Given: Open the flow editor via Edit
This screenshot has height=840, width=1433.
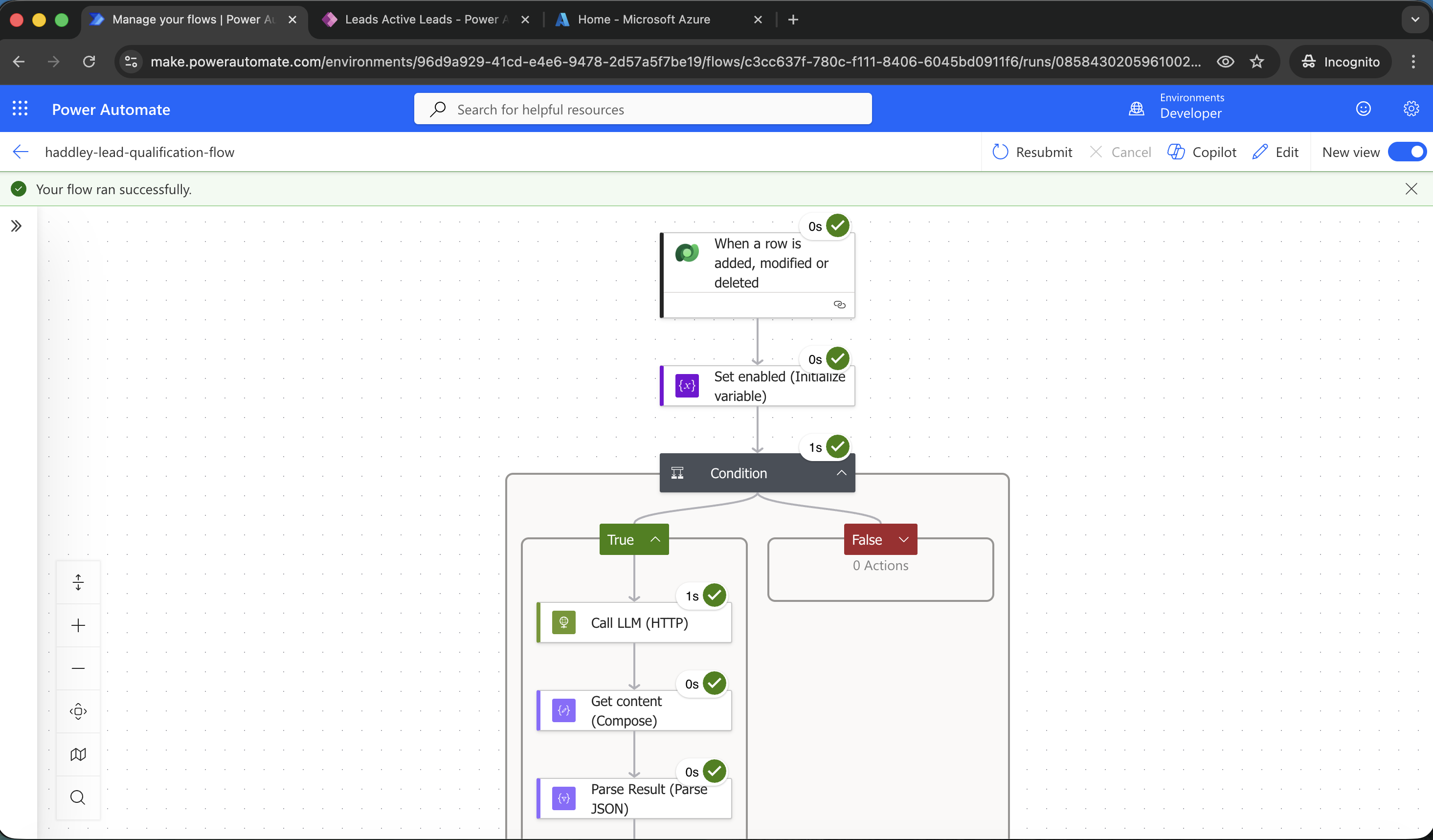Looking at the screenshot, I should pos(1276,152).
